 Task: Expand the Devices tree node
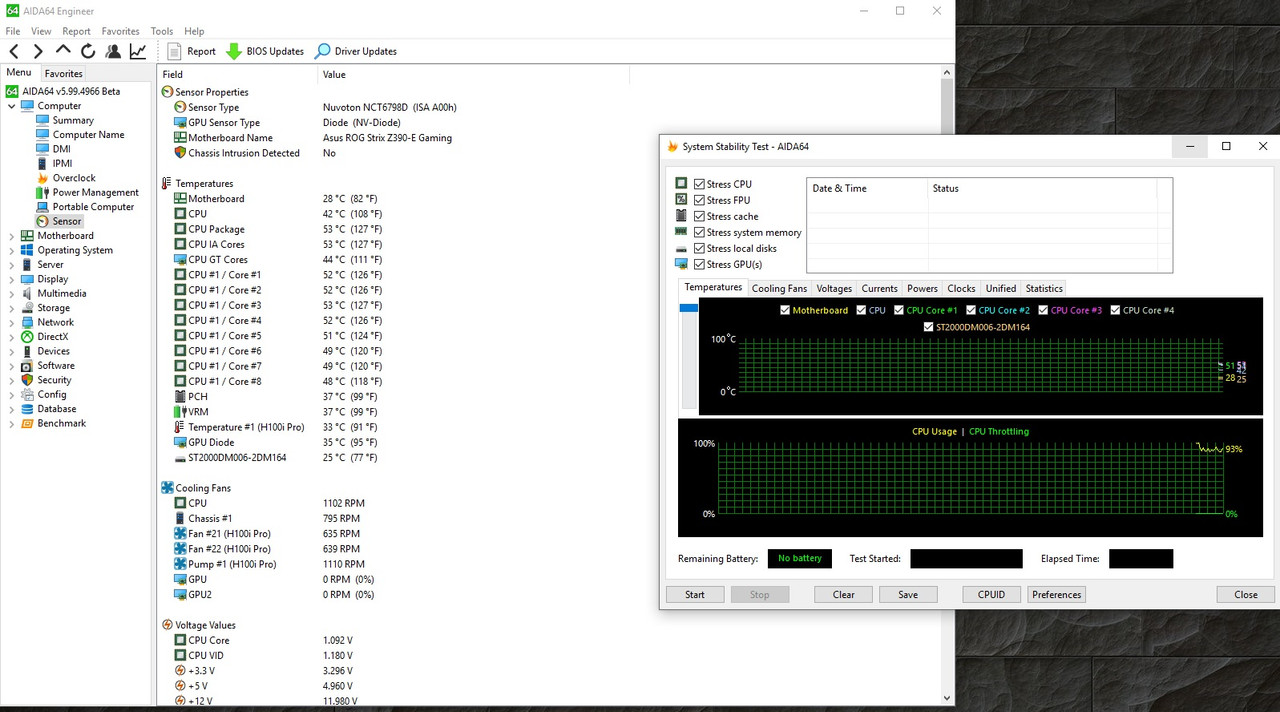click(x=12, y=351)
